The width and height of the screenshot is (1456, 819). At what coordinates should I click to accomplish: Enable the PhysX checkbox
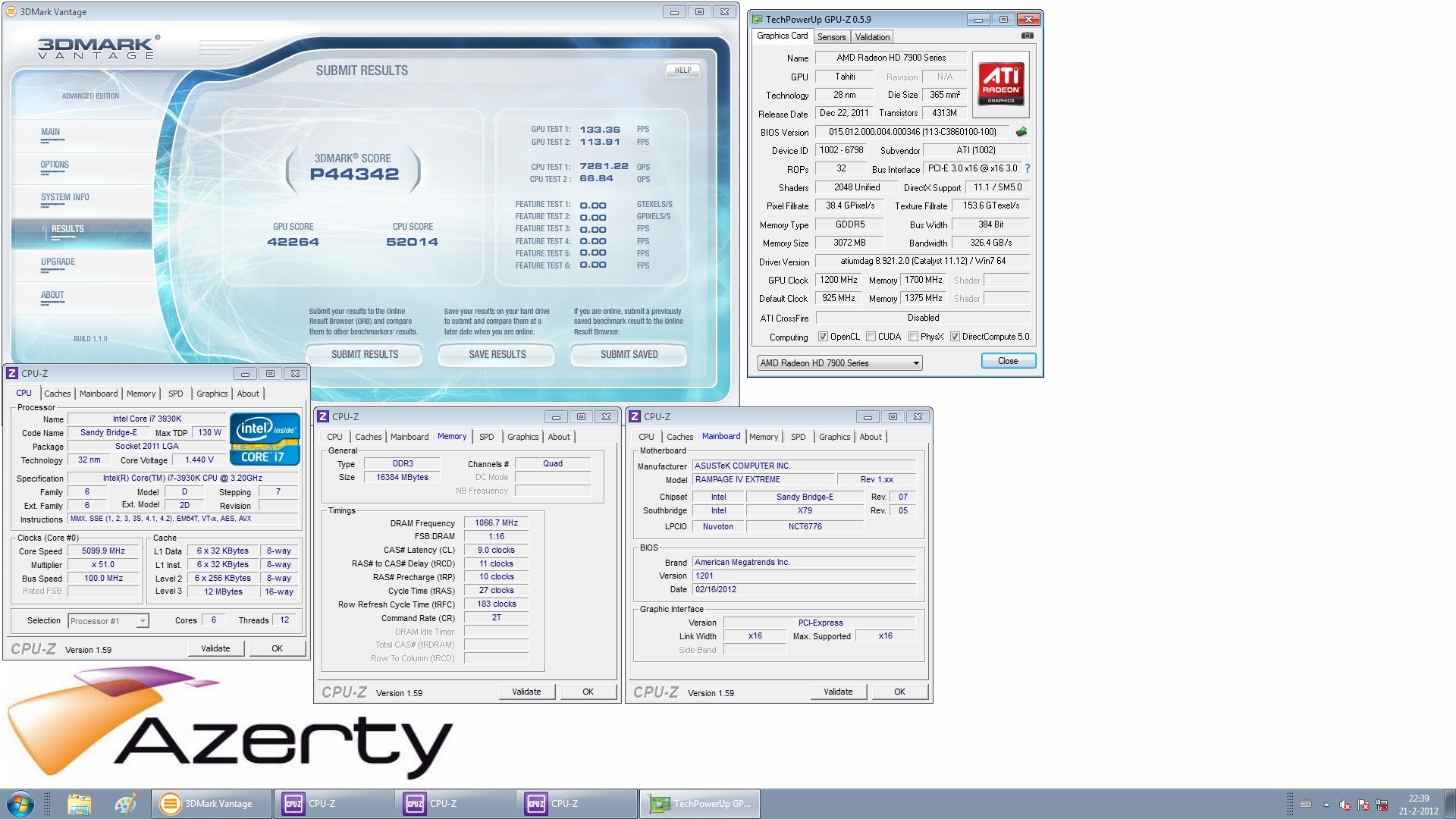point(913,337)
